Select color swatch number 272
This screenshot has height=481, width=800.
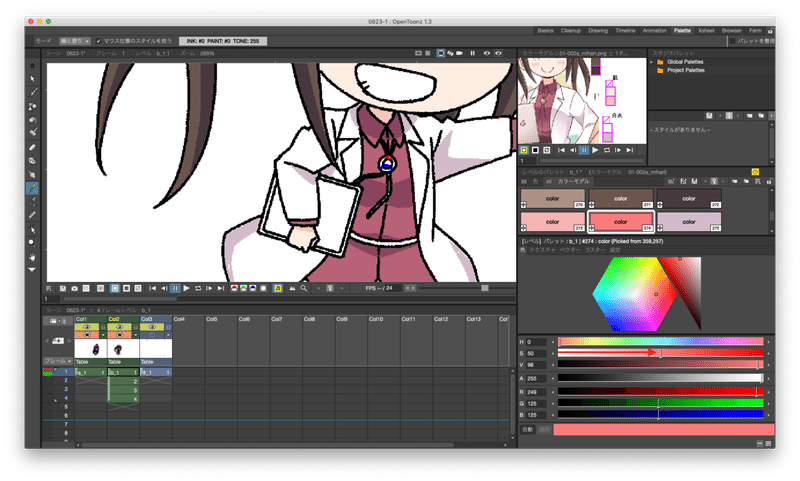(x=689, y=198)
